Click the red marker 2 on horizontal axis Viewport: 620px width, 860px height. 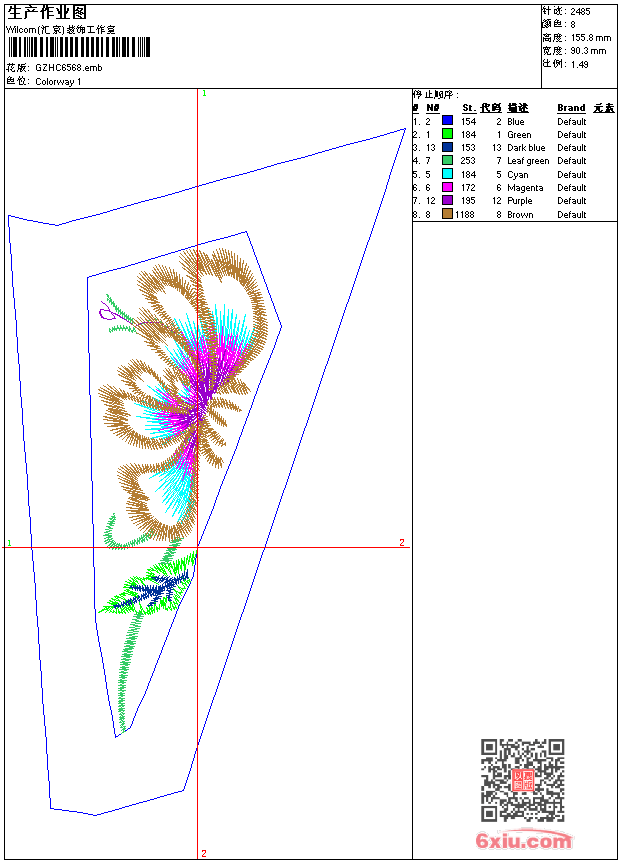(402, 543)
